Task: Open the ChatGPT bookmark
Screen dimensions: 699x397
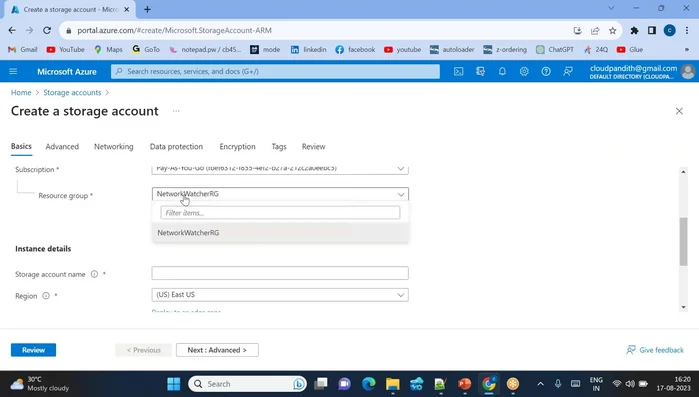Action: click(x=555, y=49)
